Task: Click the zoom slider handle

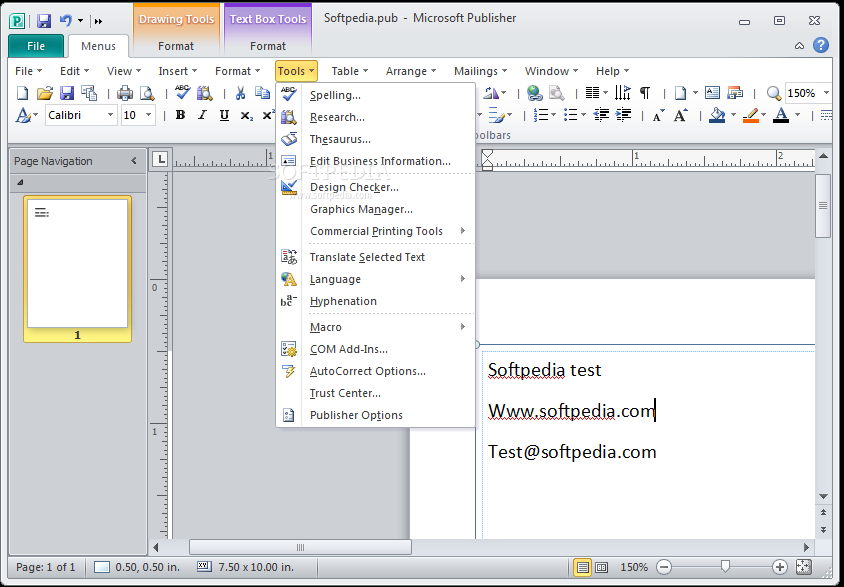Action: point(725,567)
